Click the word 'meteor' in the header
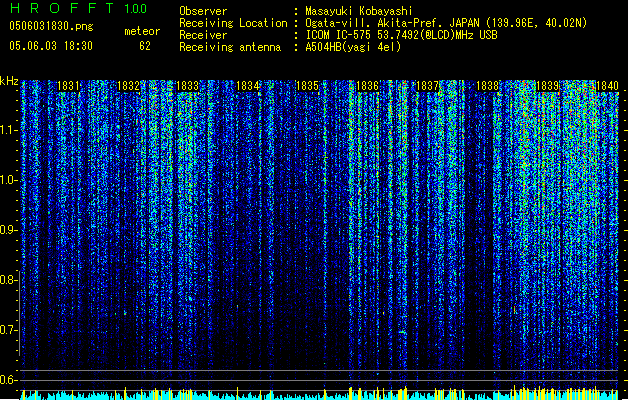Screen dimensions: 629x400 pos(142,31)
